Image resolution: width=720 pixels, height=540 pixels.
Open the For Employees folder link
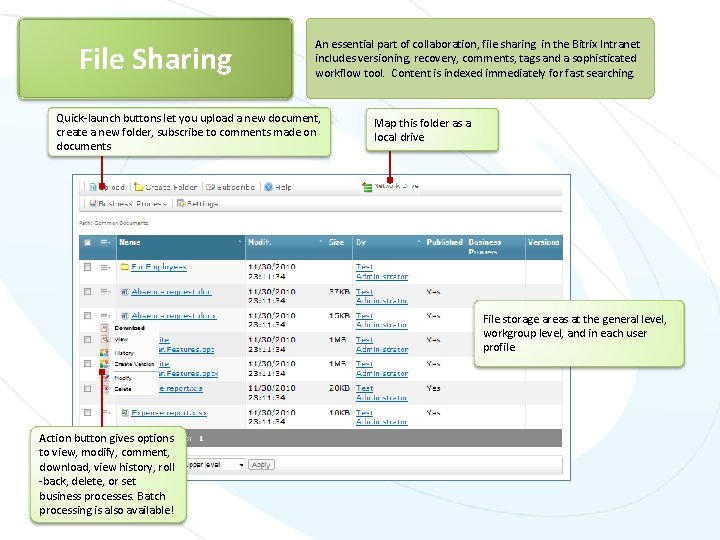[159, 267]
